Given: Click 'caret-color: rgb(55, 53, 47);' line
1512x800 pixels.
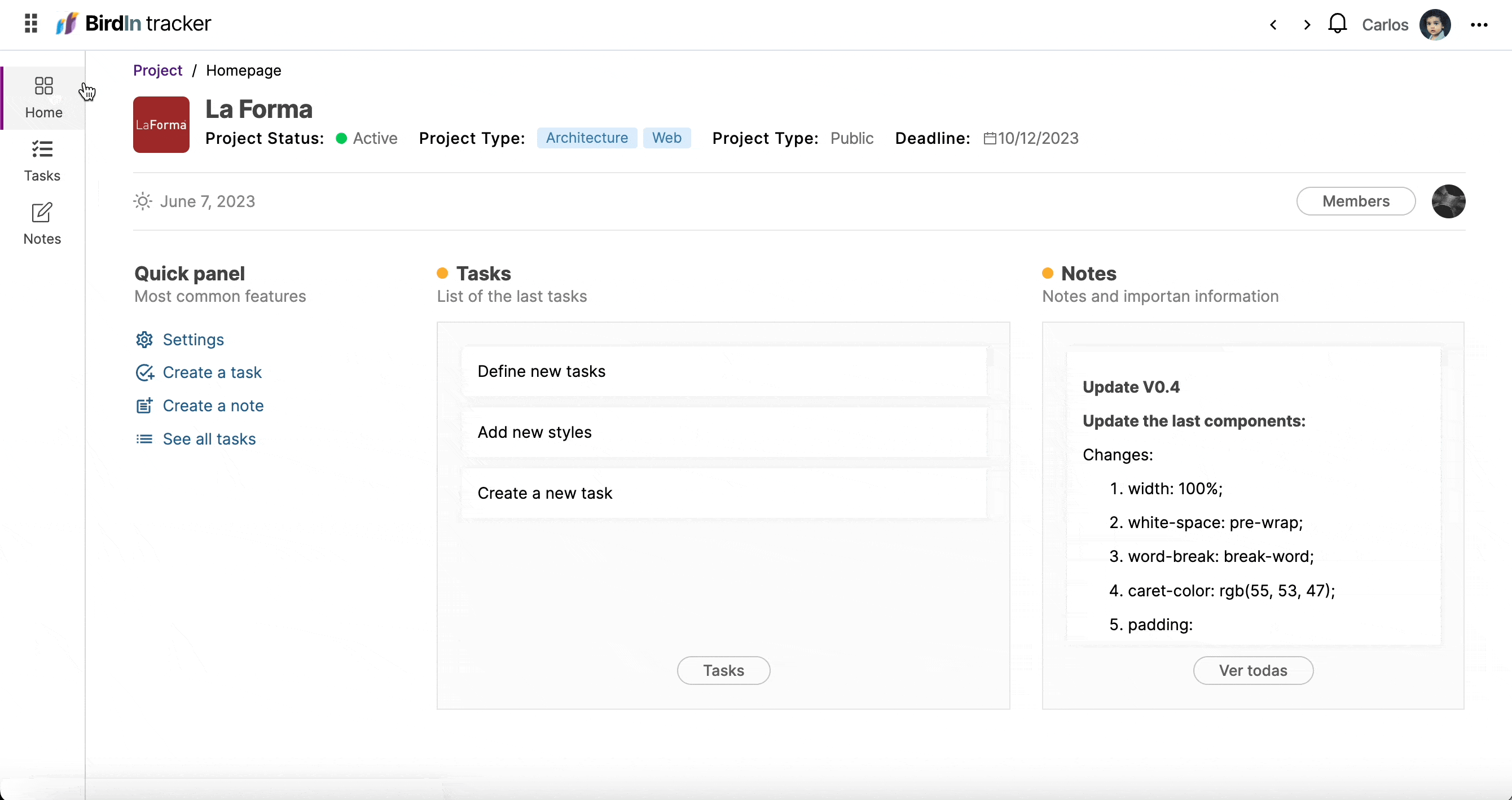Looking at the screenshot, I should coord(1222,591).
